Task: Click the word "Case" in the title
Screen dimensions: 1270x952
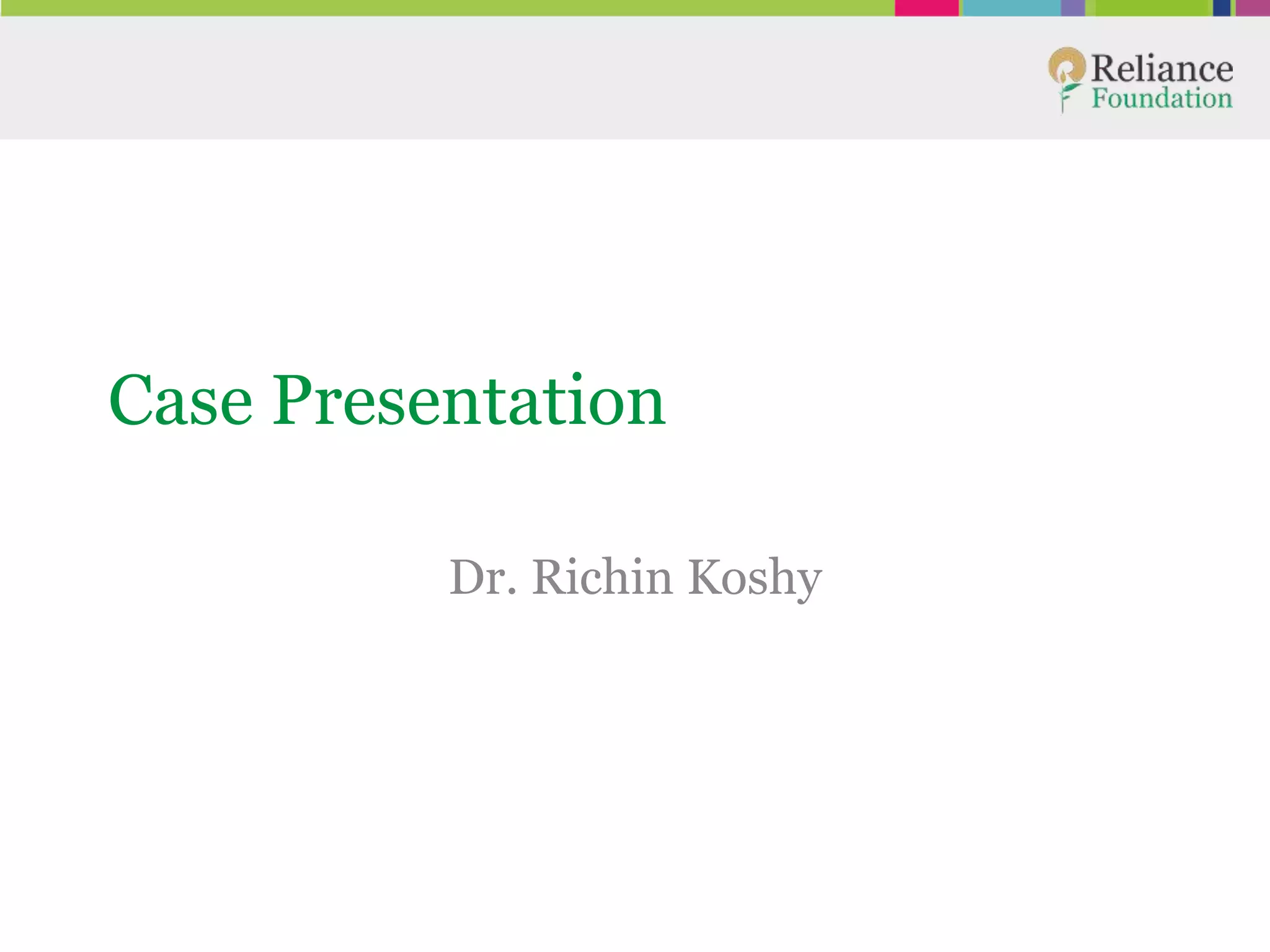Action: [x=180, y=401]
